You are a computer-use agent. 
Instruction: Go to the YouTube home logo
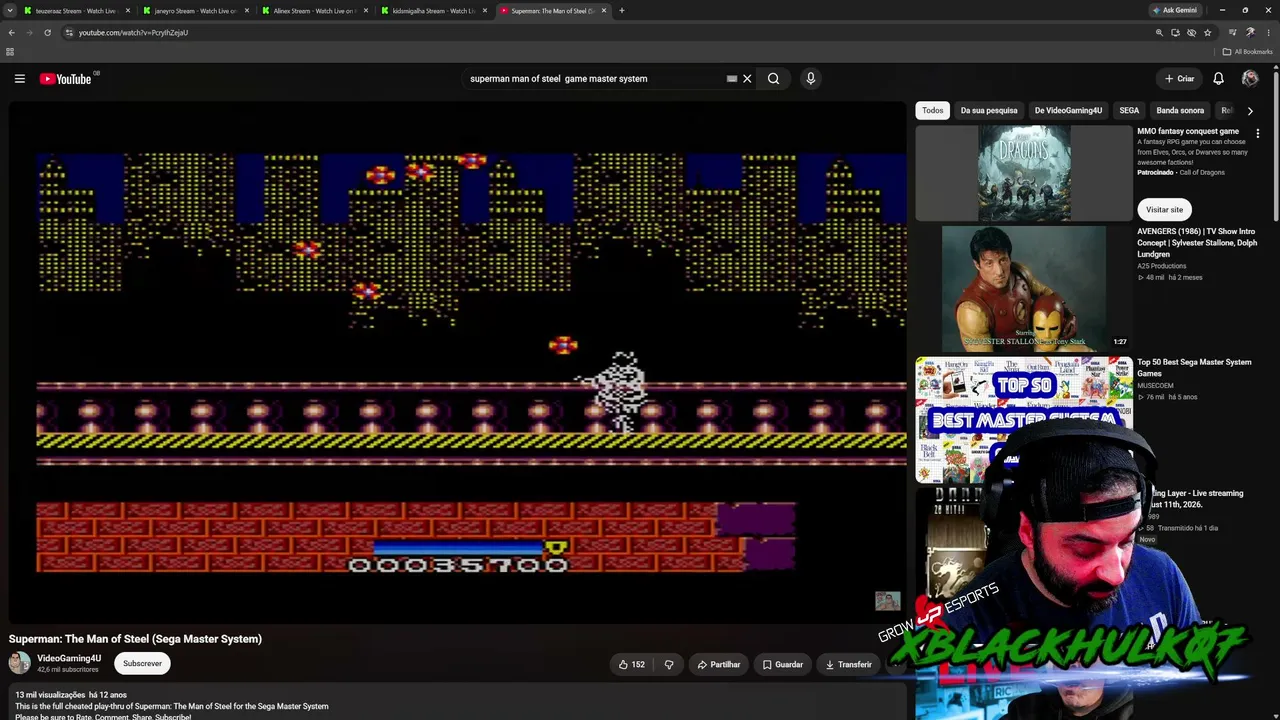point(66,79)
